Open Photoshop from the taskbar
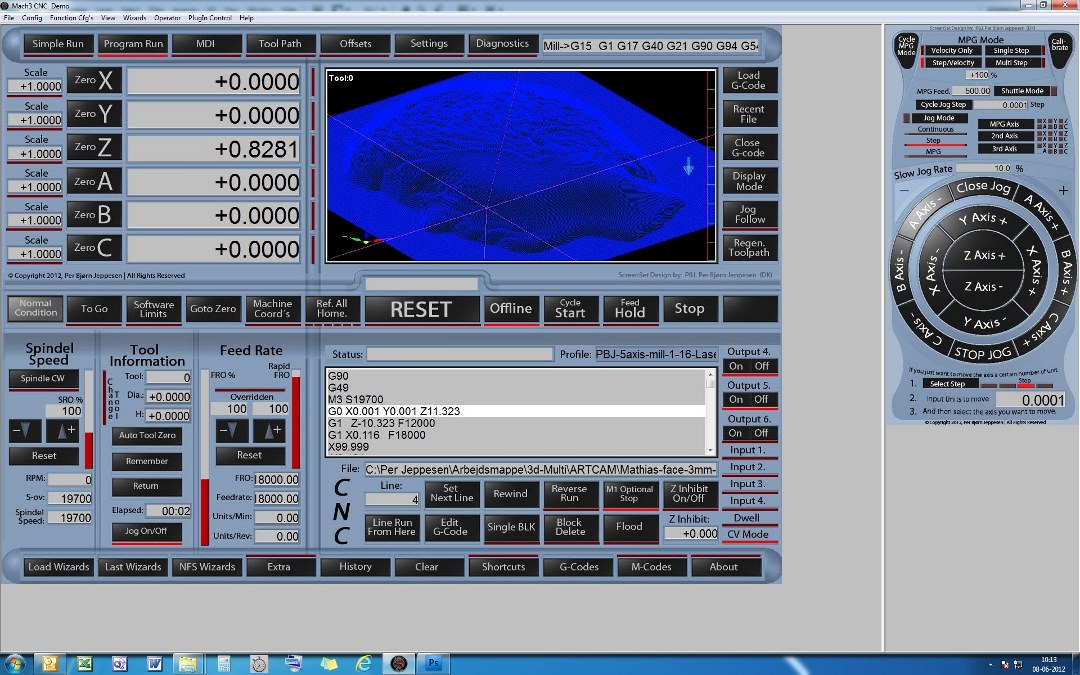This screenshot has width=1080, height=675. point(433,663)
